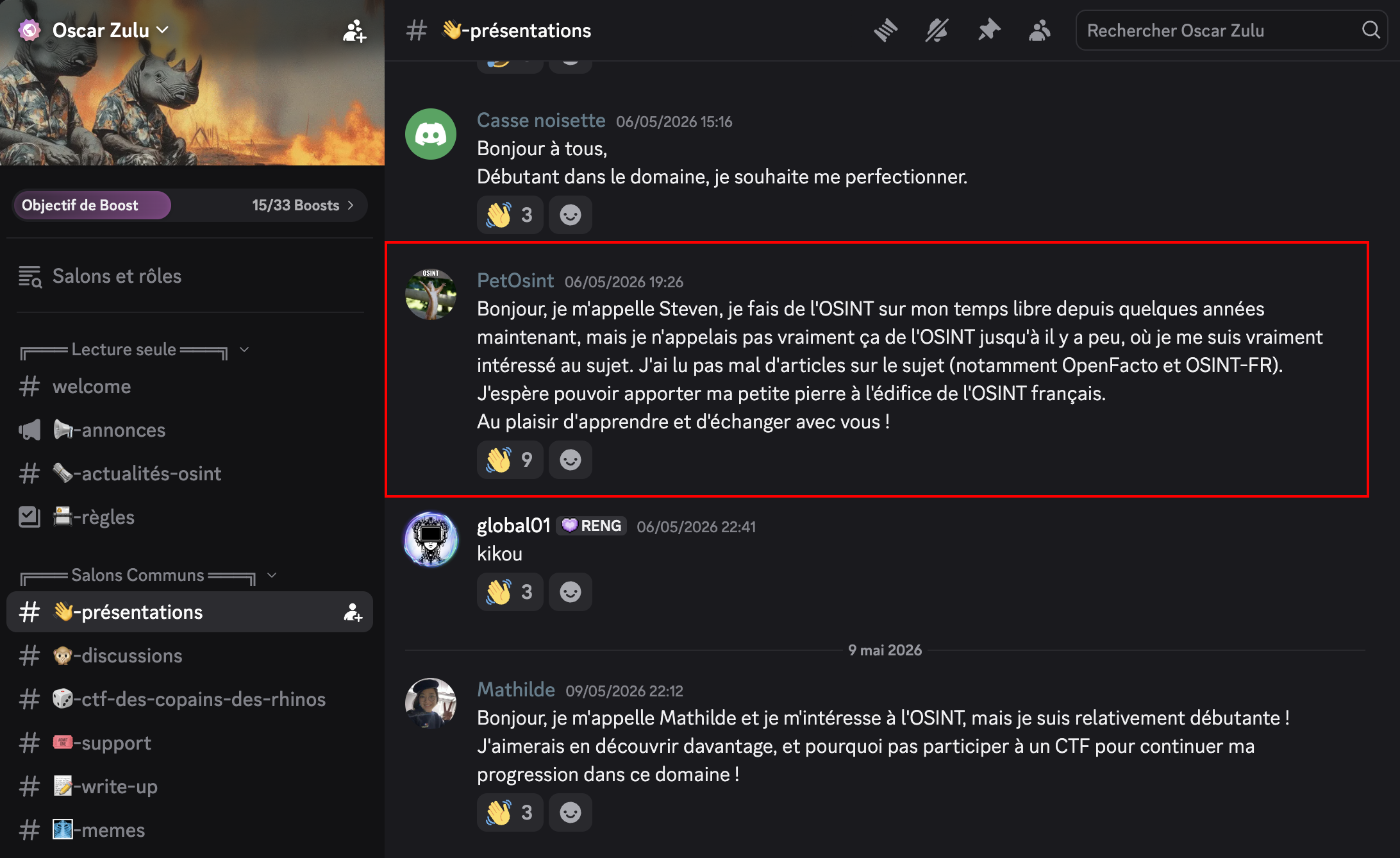Open pinned messages in header

click(x=988, y=30)
